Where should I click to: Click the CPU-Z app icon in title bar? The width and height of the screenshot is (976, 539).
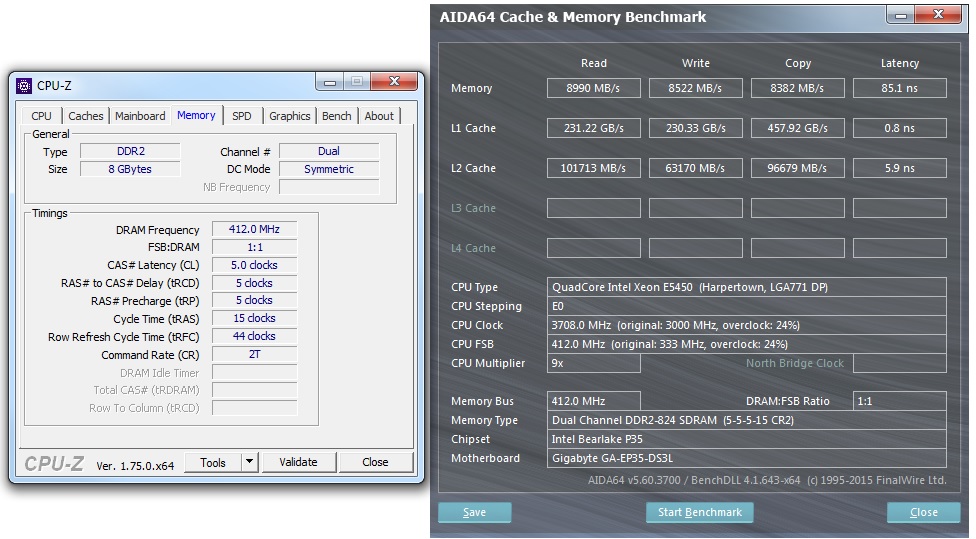24,85
